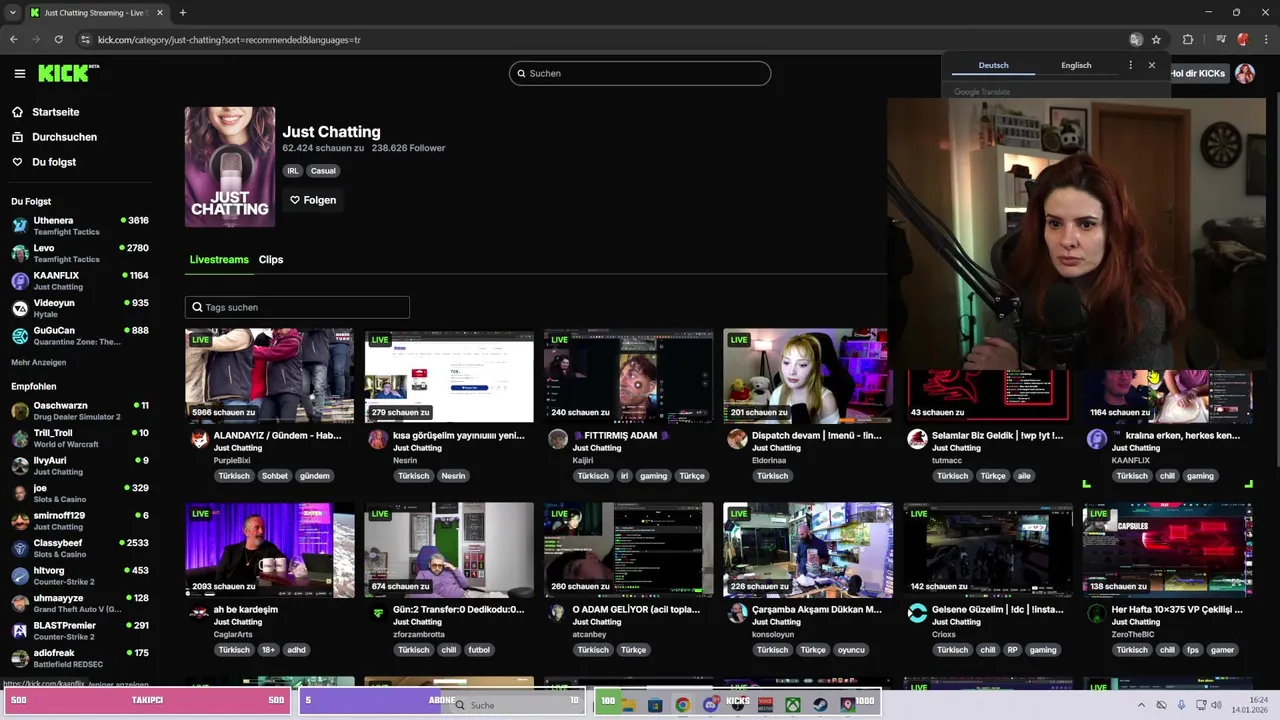Screen dimensions: 1280x720
Task: Open Startseite in the sidebar
Action: pos(55,112)
